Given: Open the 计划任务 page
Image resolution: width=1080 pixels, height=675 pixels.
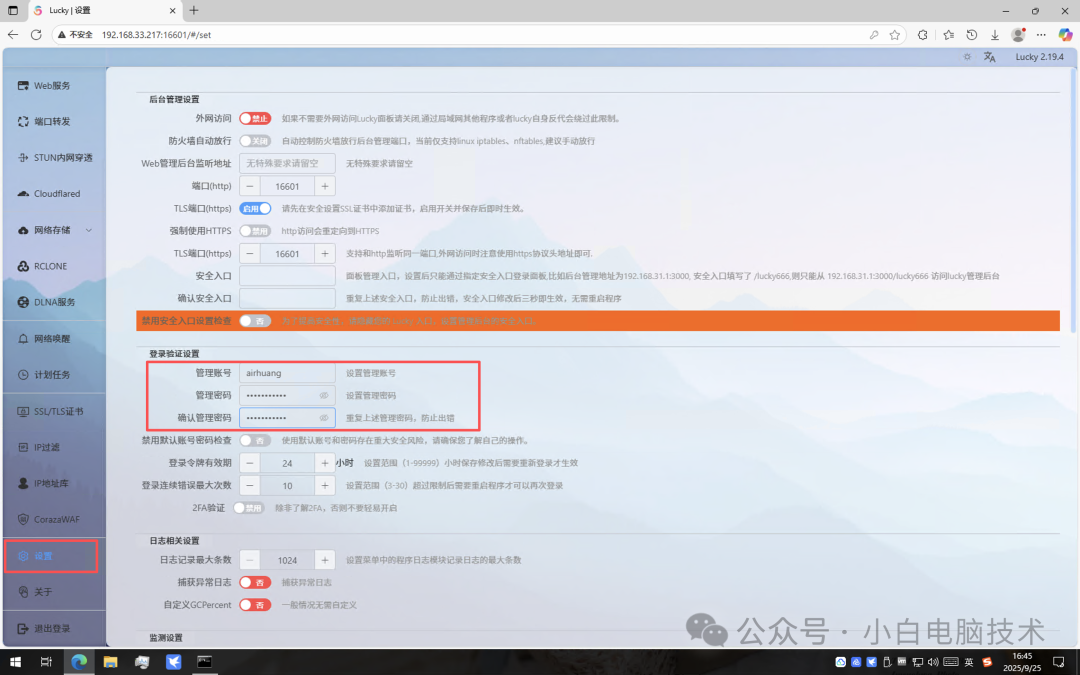Looking at the screenshot, I should (46, 374).
